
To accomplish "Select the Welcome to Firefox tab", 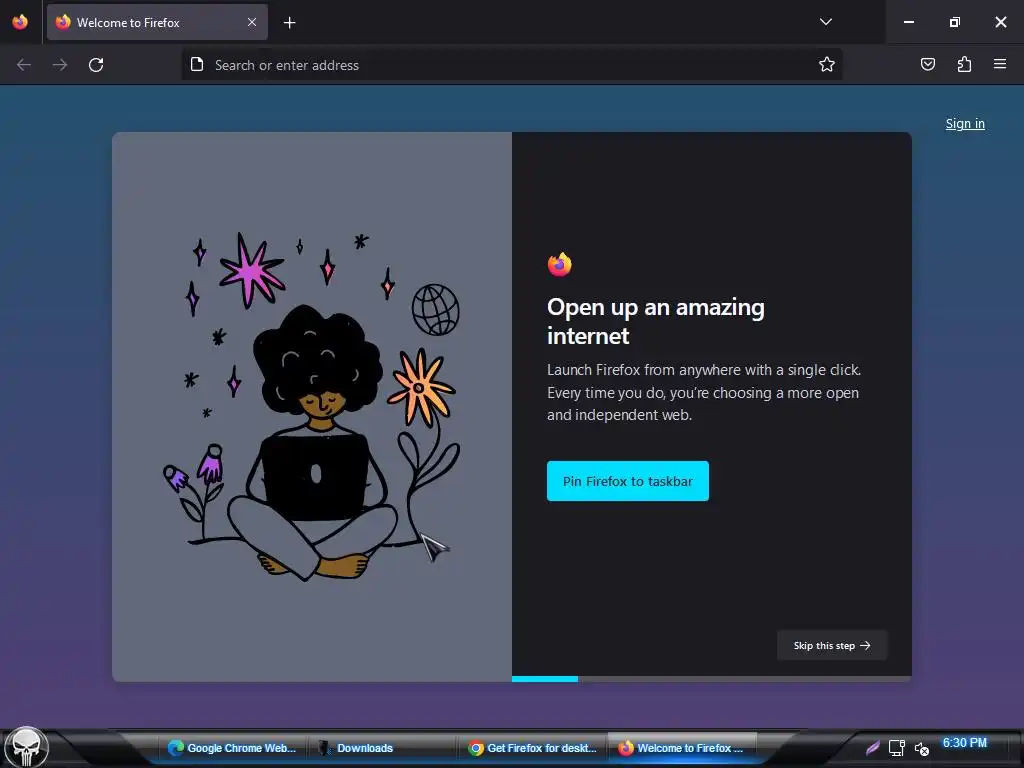I will click(x=157, y=22).
